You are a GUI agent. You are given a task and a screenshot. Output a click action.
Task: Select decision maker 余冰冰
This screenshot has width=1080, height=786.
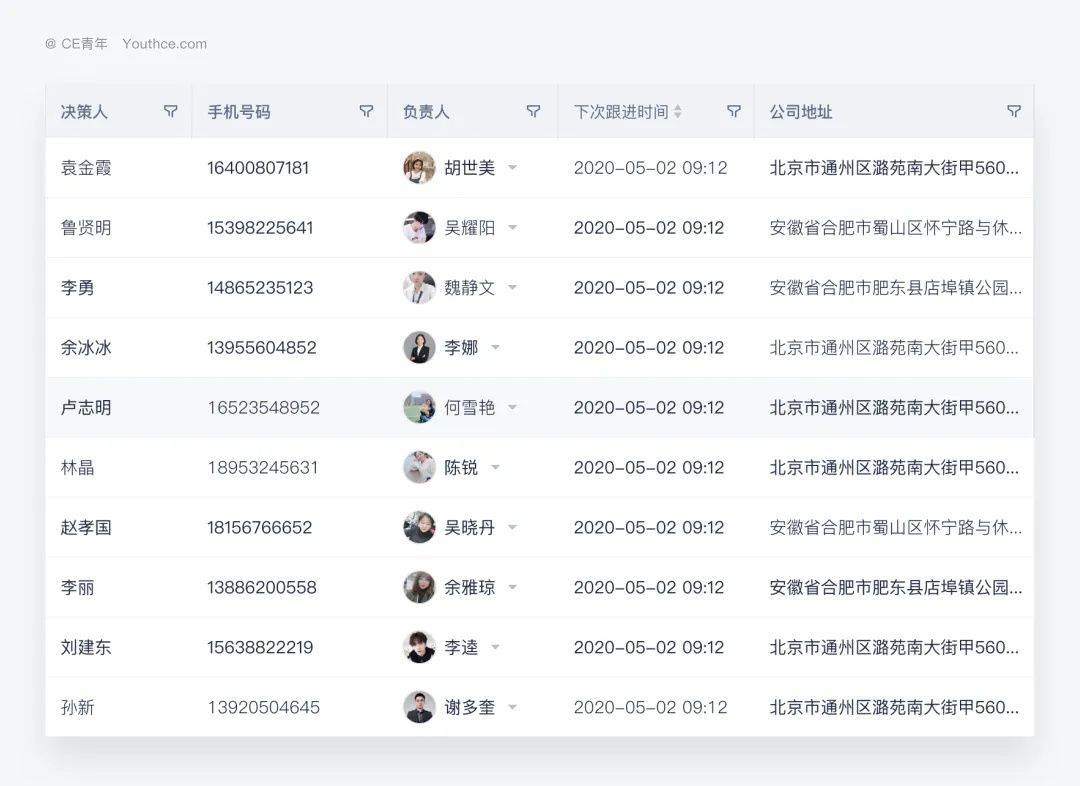(86, 347)
